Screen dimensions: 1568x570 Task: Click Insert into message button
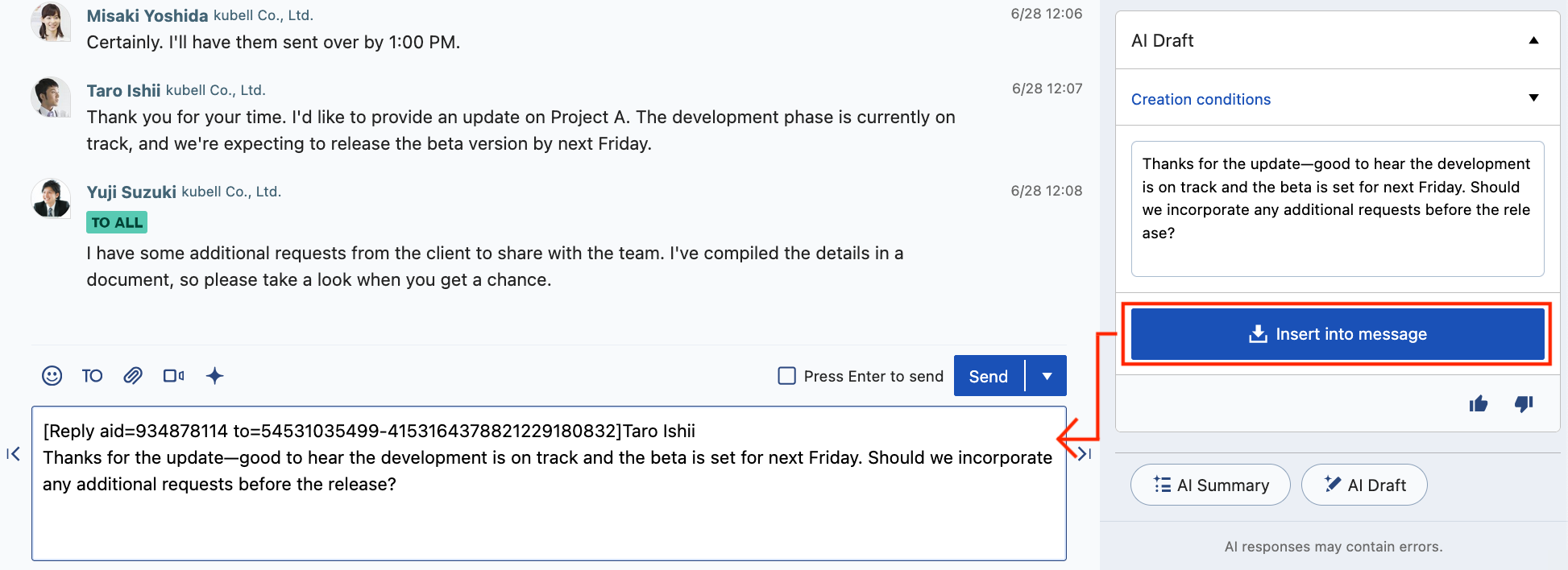coord(1338,334)
